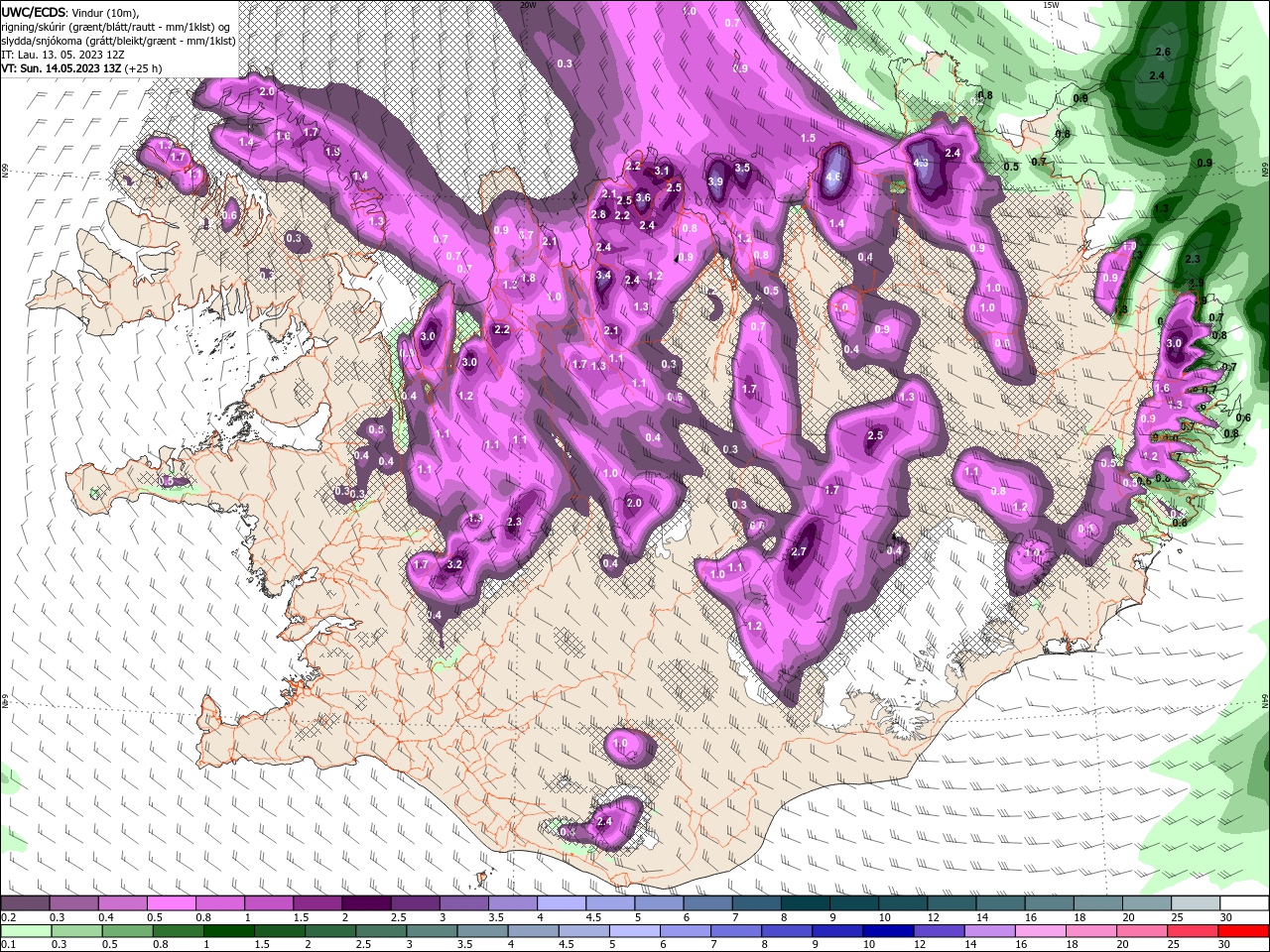Select the white 30 swatch in upper legend

point(1245,903)
